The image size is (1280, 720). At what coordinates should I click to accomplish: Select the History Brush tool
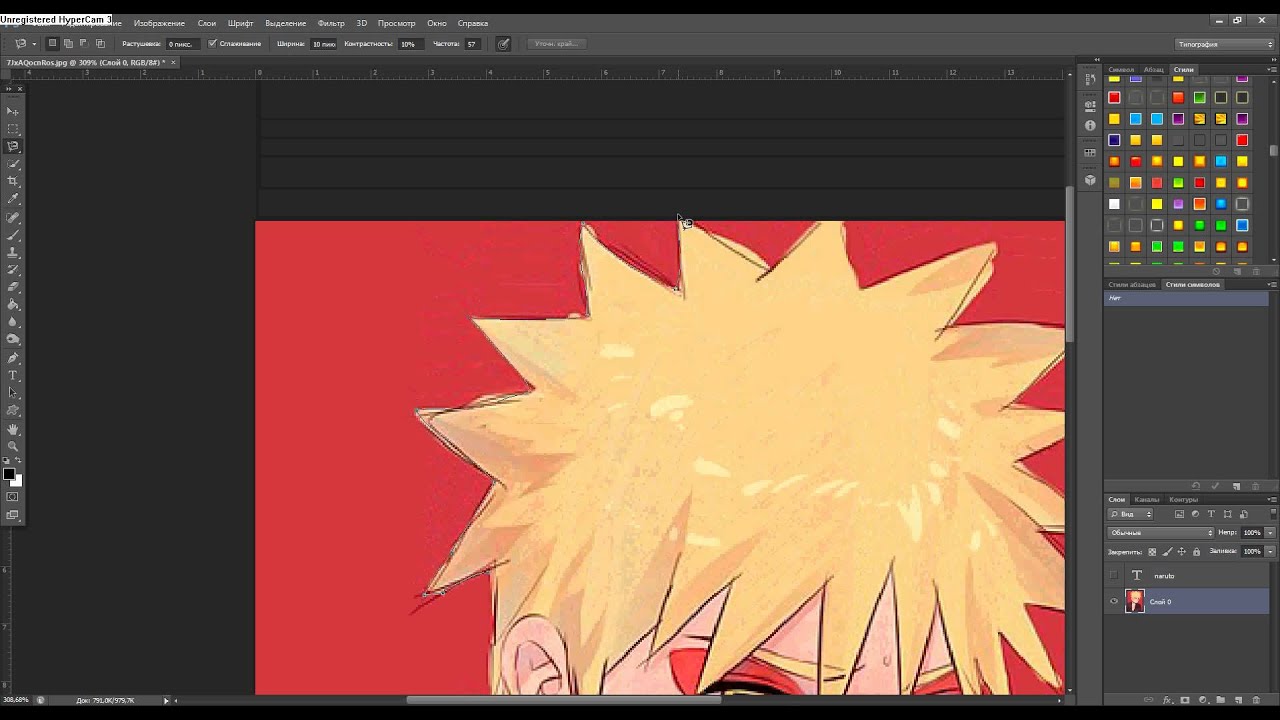click(13, 270)
